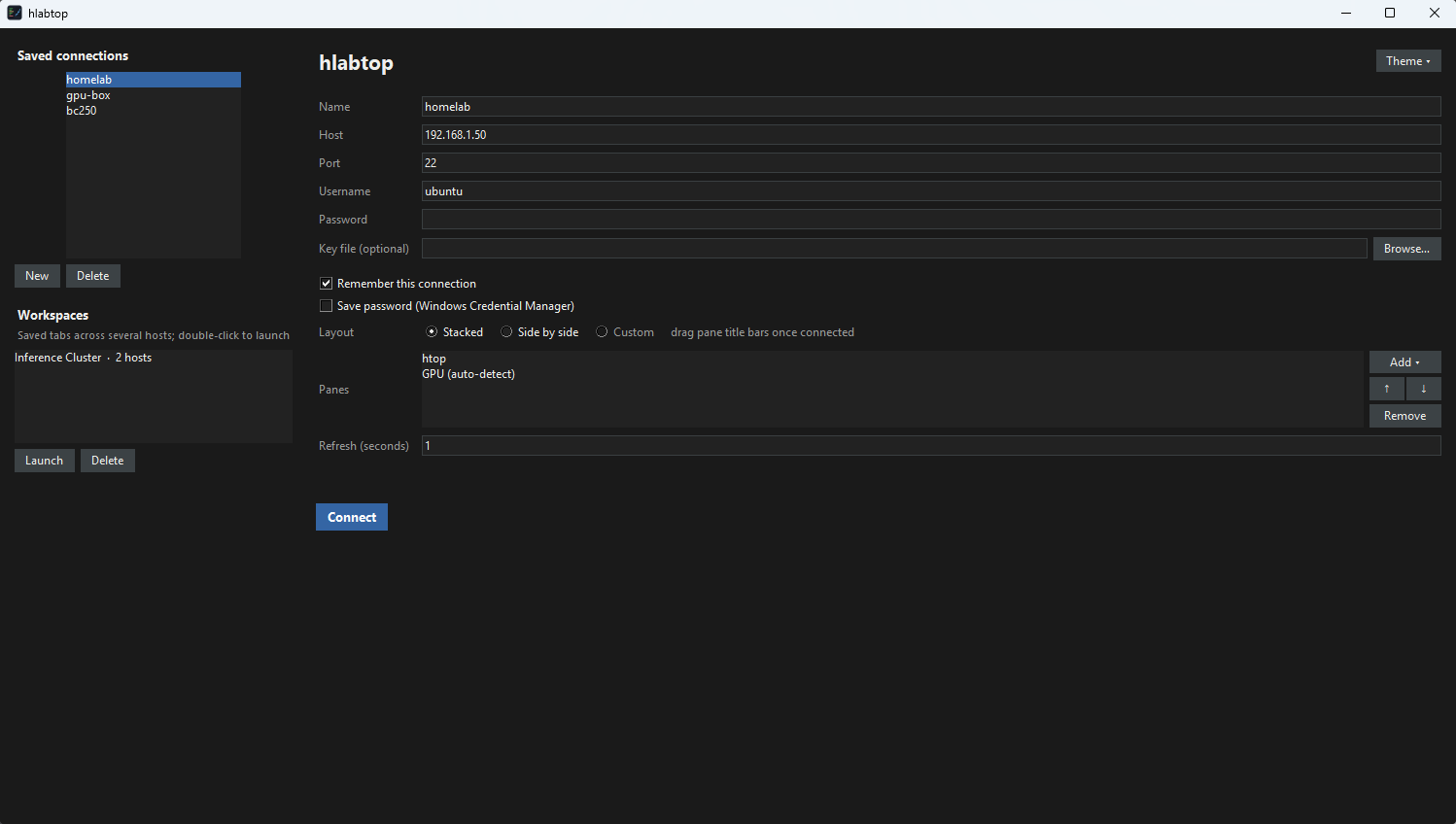The image size is (1456, 824).
Task: Click the Connect button
Action: click(x=352, y=517)
